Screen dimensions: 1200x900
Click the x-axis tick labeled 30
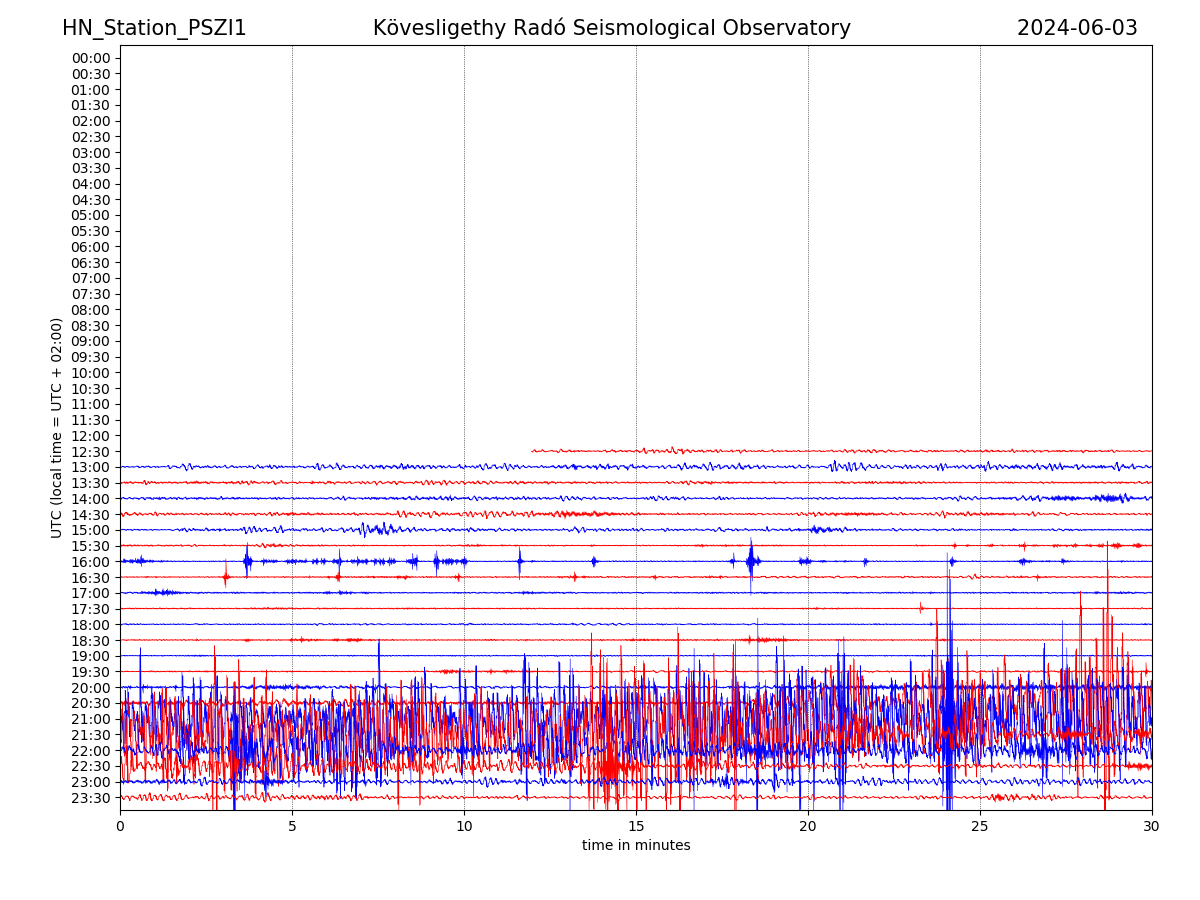[1152, 827]
